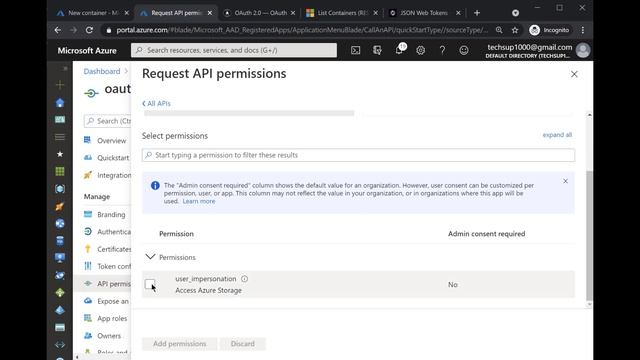Viewport: 640px width, 360px height.
Task: Bookmark this page with star icon
Action: (515, 30)
